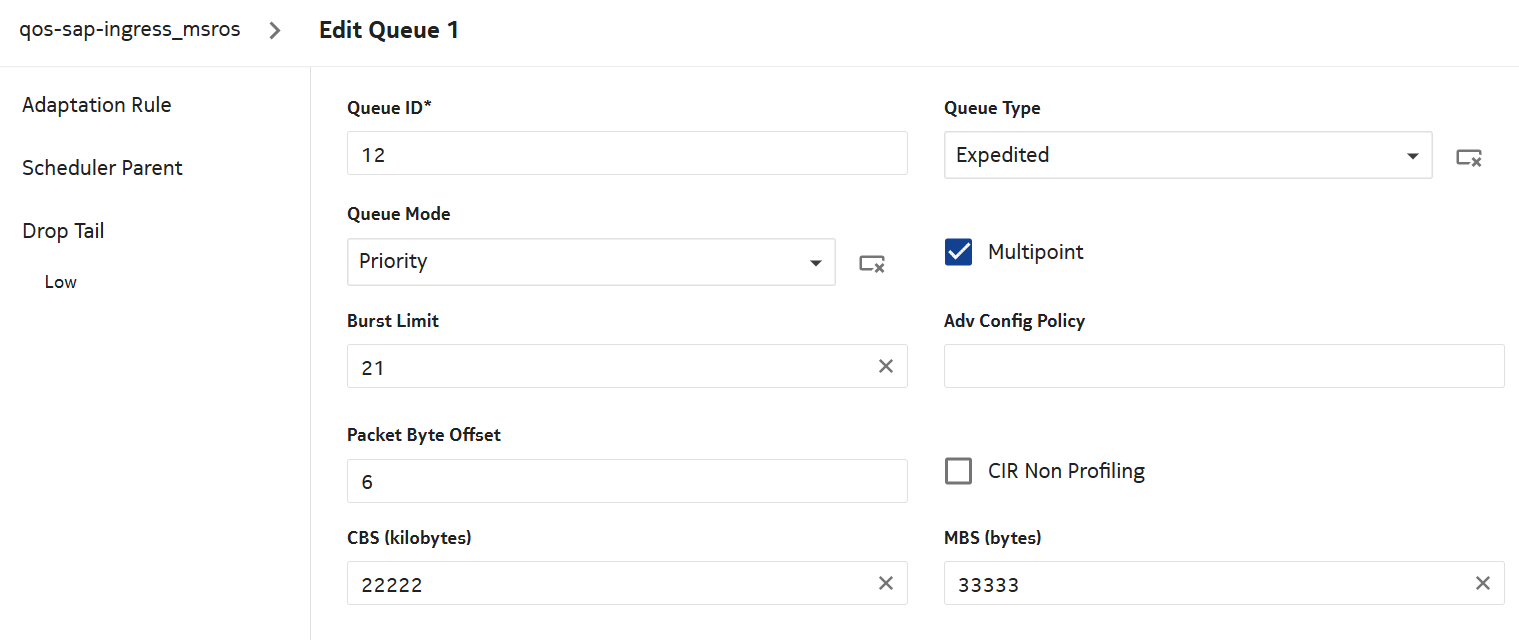Image resolution: width=1519 pixels, height=640 pixels.
Task: Click into the Queue ID field
Action: [627, 154]
